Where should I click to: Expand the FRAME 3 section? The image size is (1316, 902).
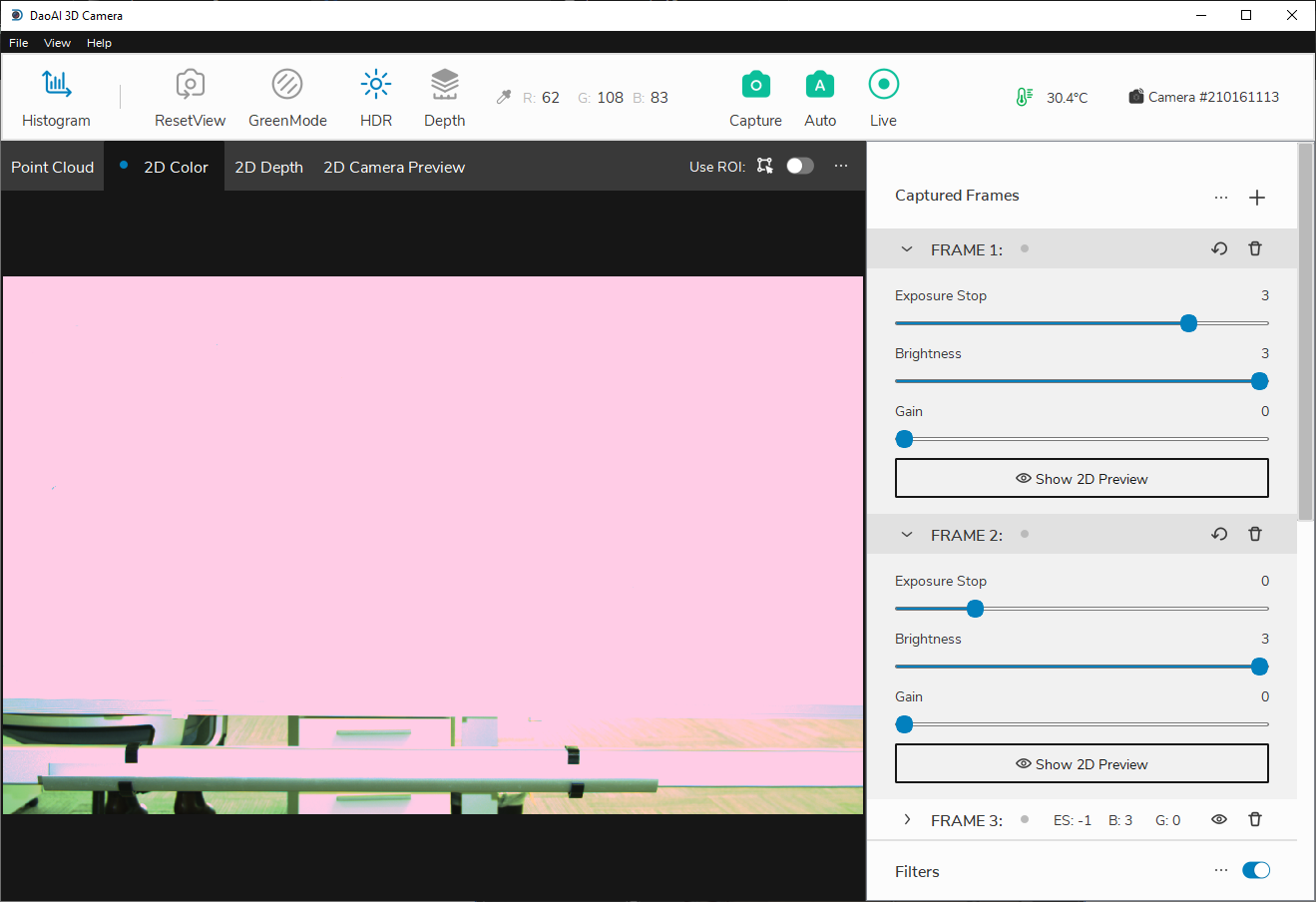(x=907, y=820)
